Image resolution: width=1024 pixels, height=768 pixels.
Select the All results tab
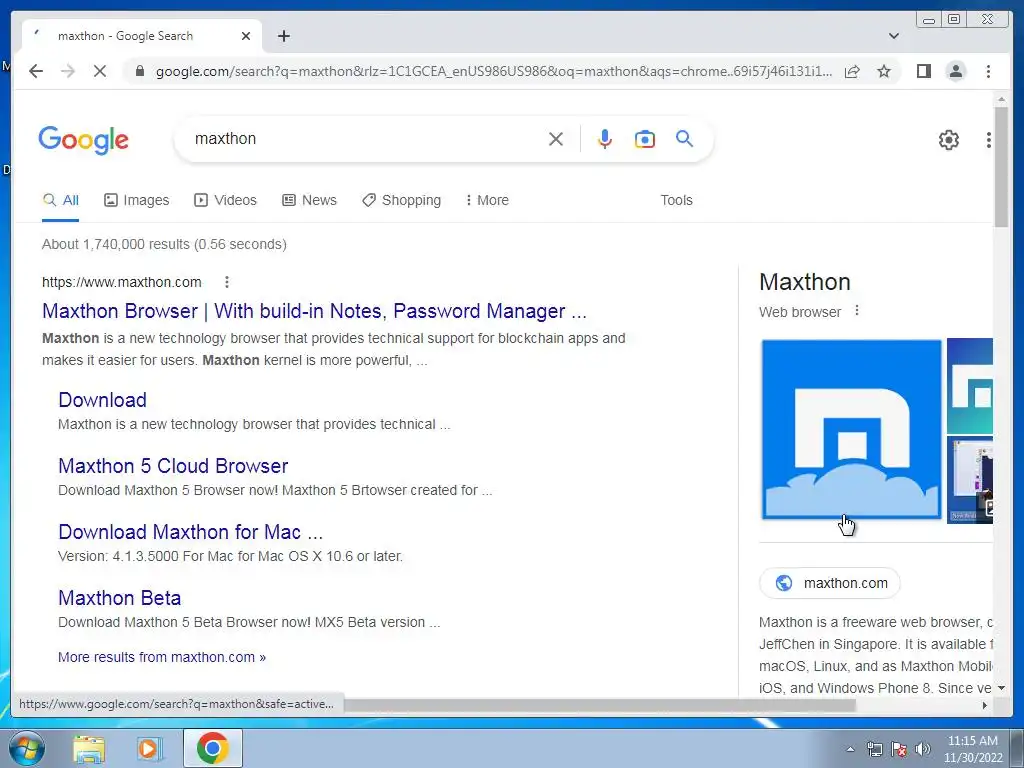pyautogui.click(x=61, y=200)
